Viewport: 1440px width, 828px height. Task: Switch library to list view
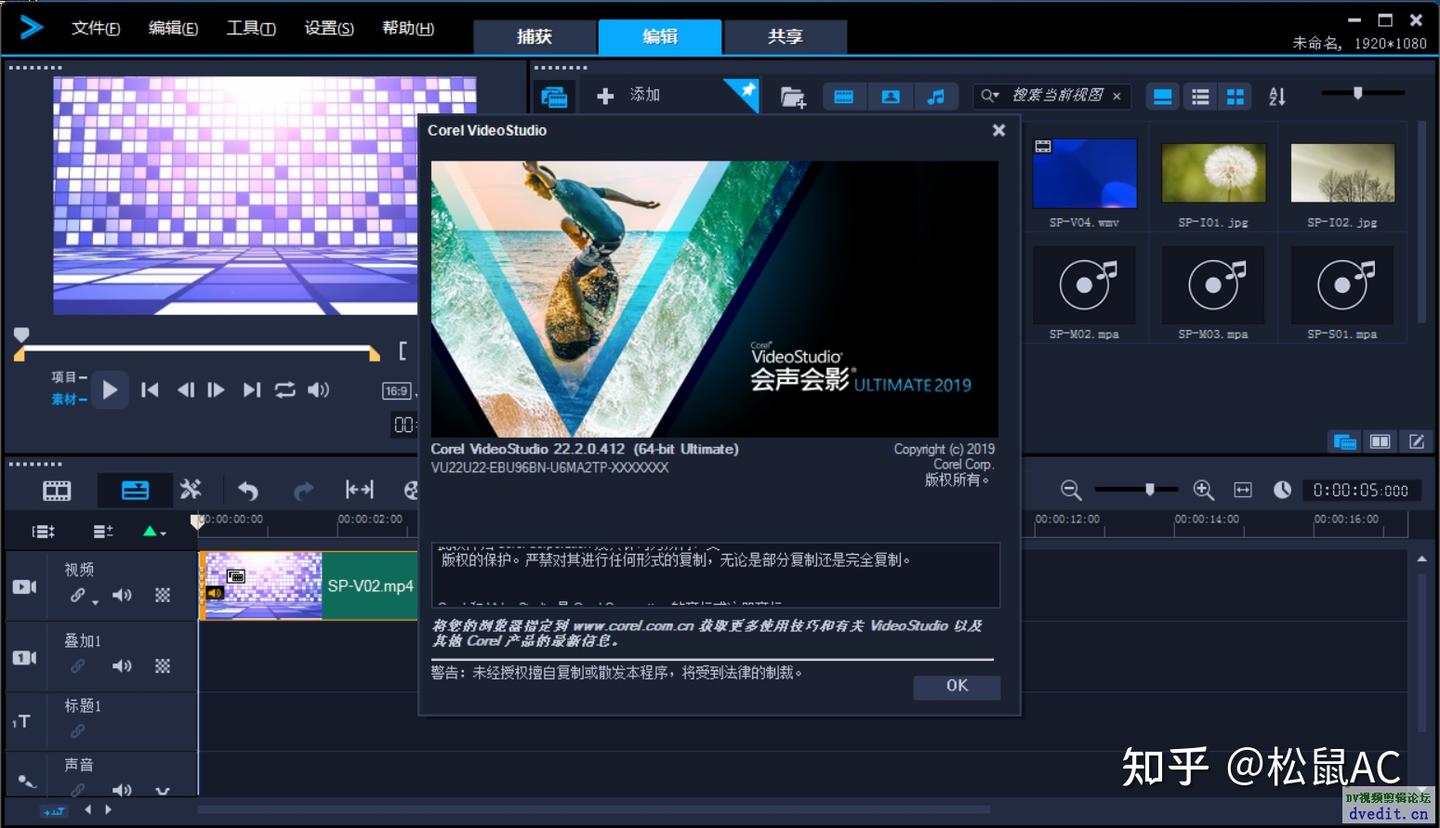[x=1200, y=96]
